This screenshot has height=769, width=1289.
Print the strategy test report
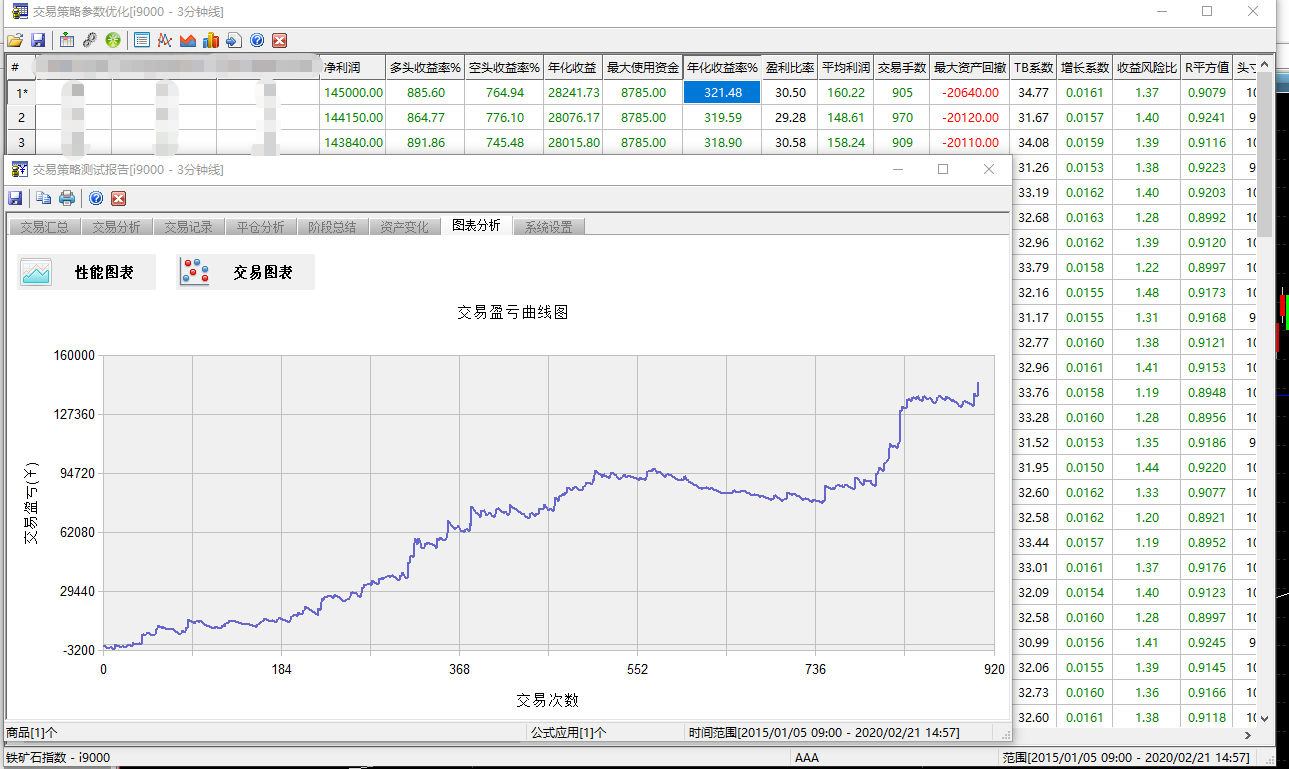(67, 198)
